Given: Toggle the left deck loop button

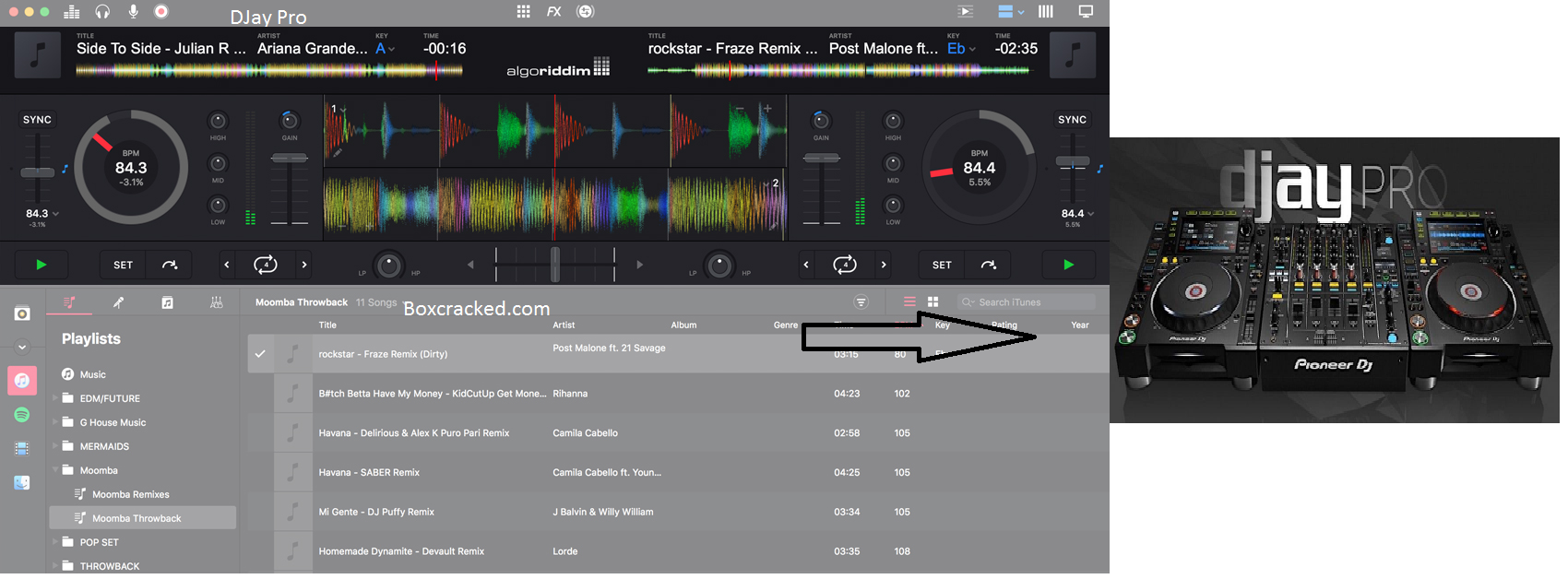Looking at the screenshot, I should [266, 265].
